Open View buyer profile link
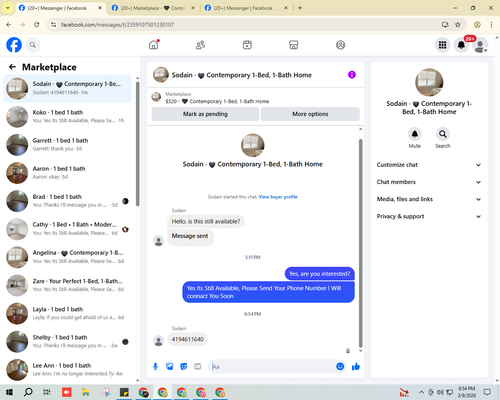This screenshot has height=400, width=500. pos(278,197)
